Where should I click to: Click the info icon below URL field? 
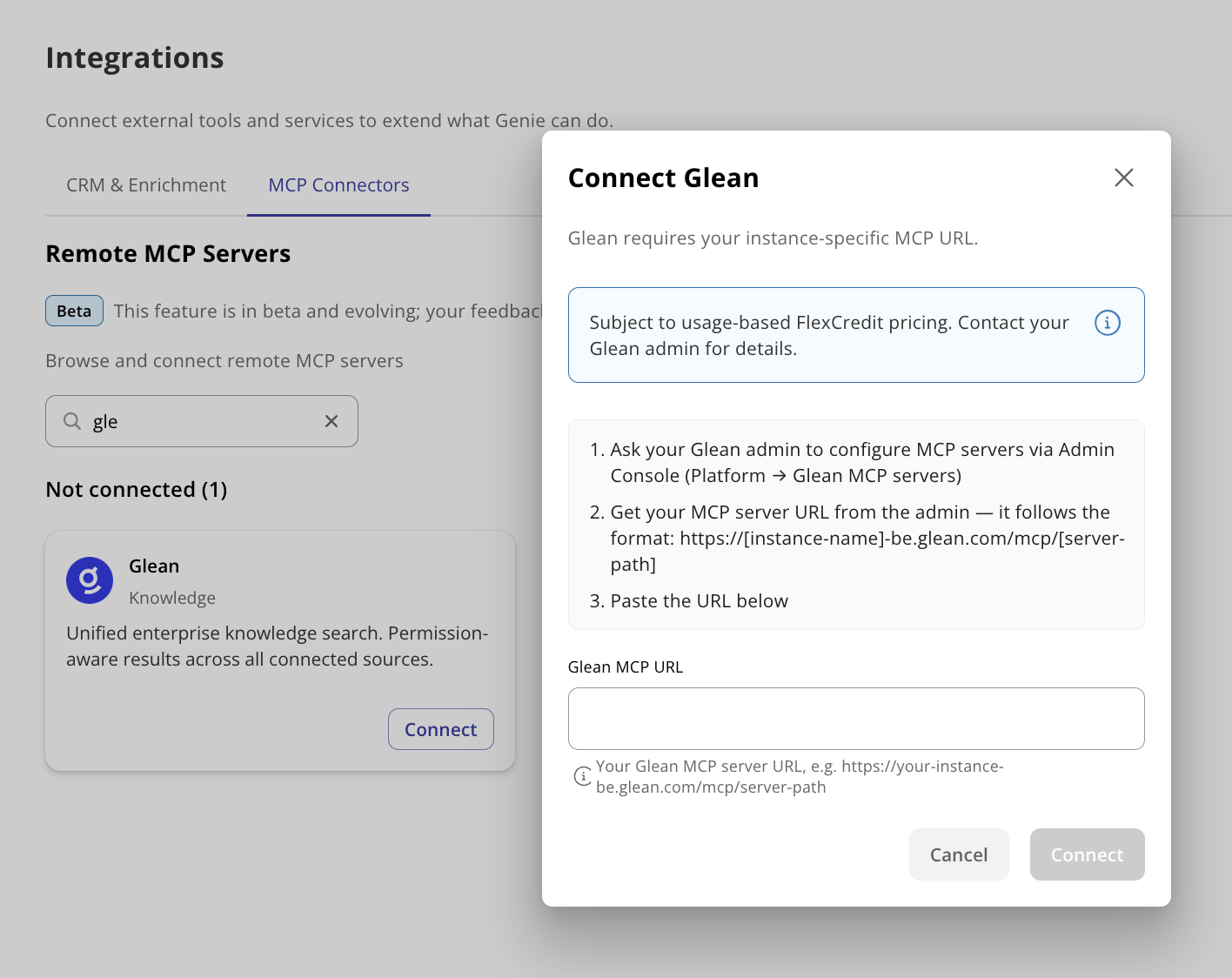click(x=582, y=776)
